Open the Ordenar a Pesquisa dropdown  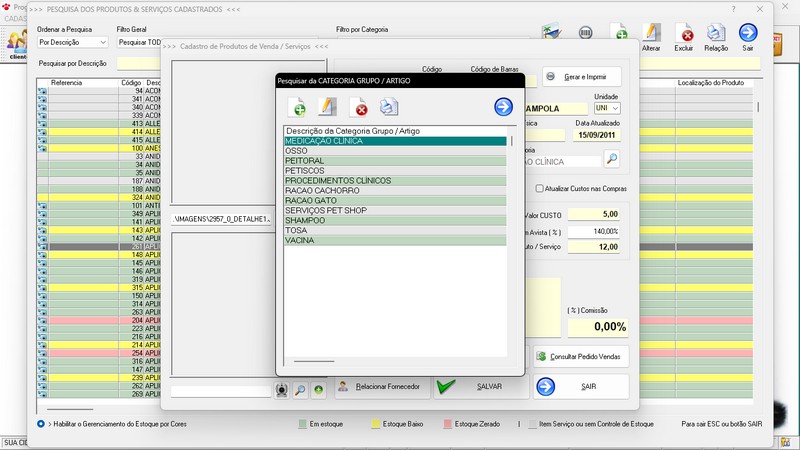(73, 43)
